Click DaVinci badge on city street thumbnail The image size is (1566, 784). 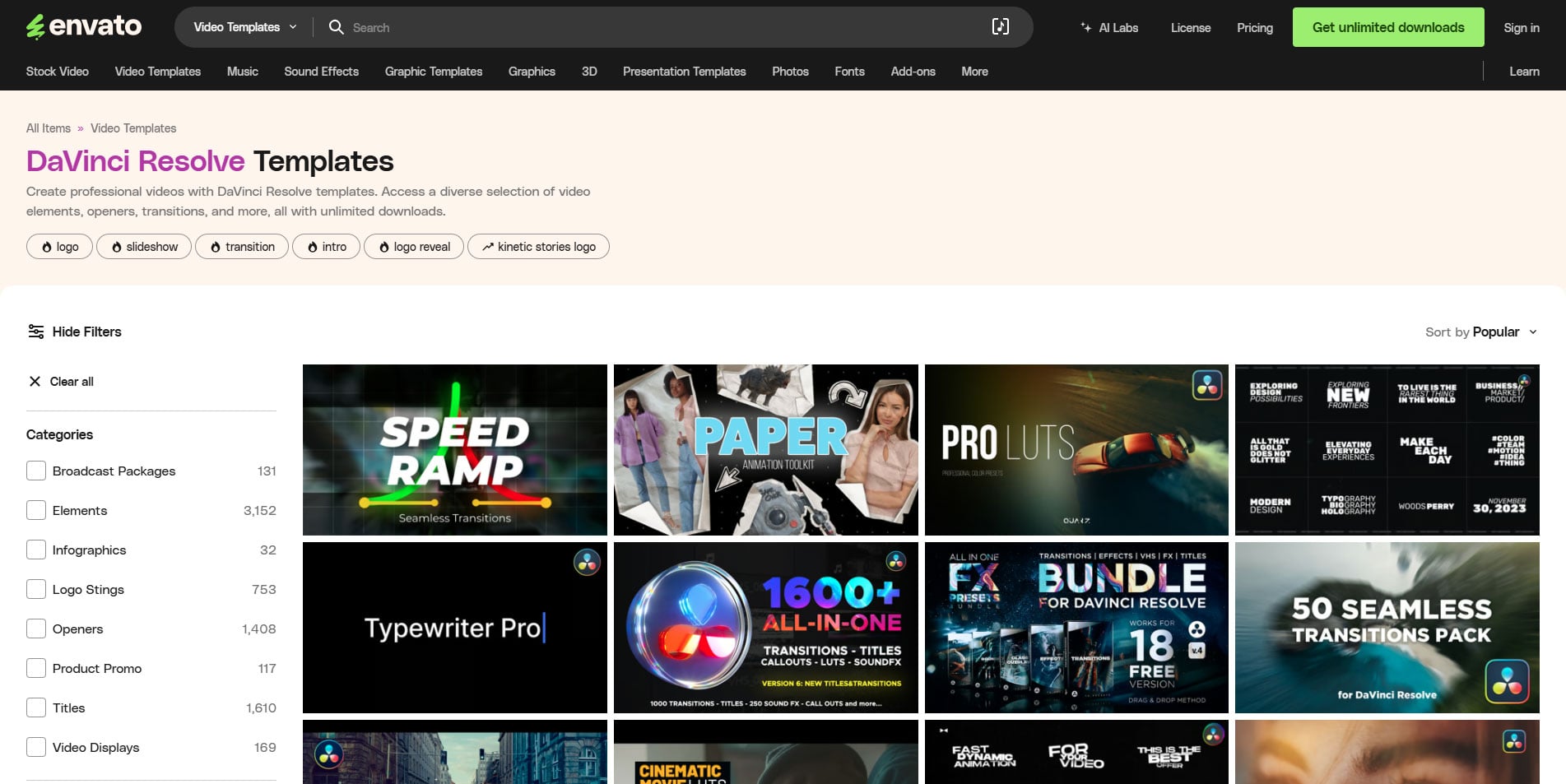(x=328, y=754)
